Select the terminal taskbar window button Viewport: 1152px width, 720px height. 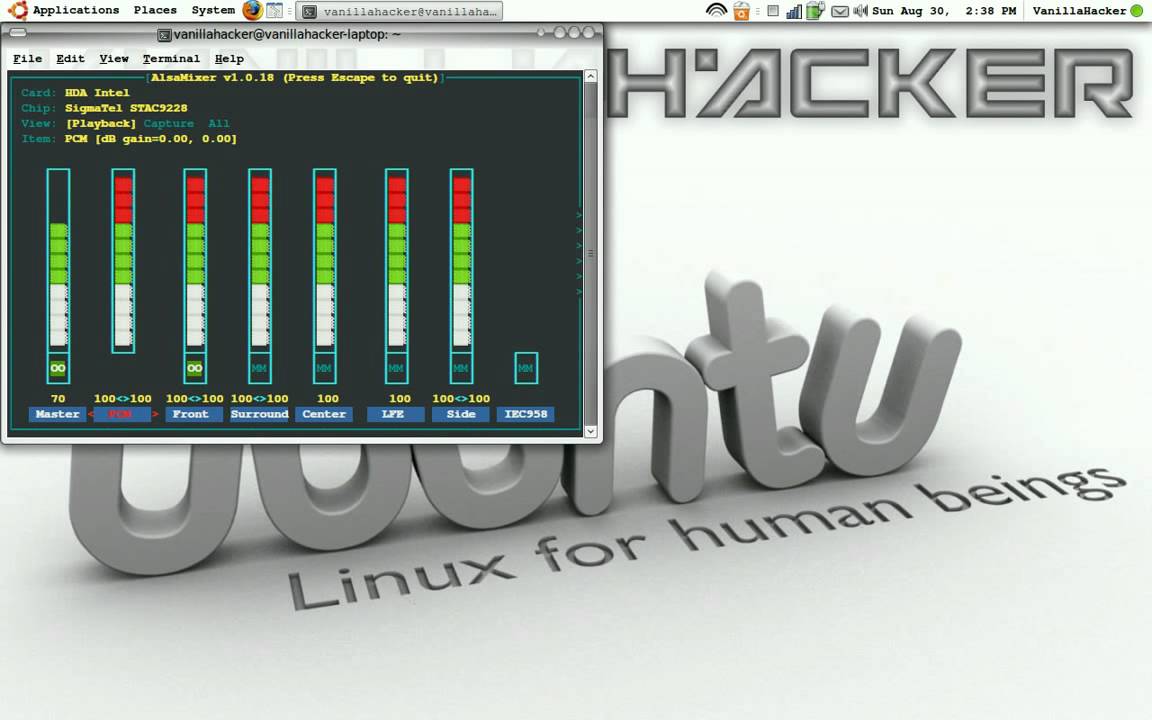[x=400, y=11]
